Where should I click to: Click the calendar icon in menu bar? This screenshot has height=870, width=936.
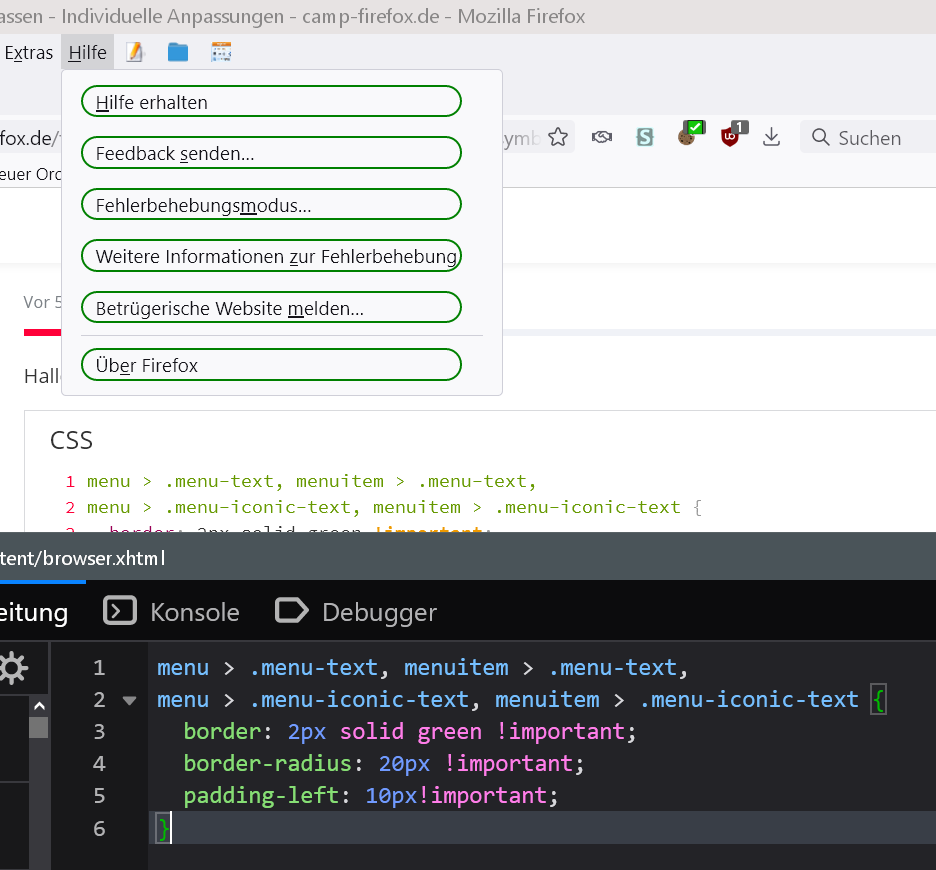(x=221, y=52)
